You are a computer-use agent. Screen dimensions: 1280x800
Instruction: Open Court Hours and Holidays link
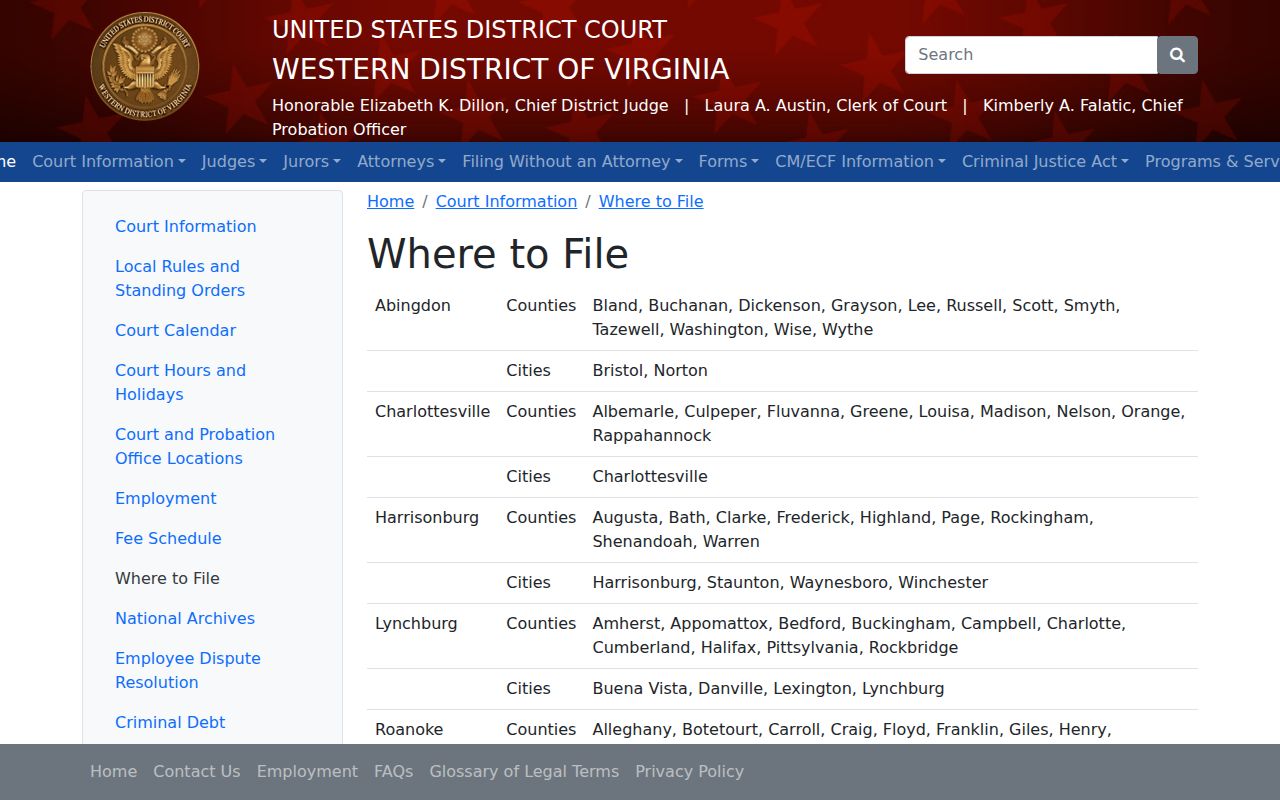click(x=180, y=382)
